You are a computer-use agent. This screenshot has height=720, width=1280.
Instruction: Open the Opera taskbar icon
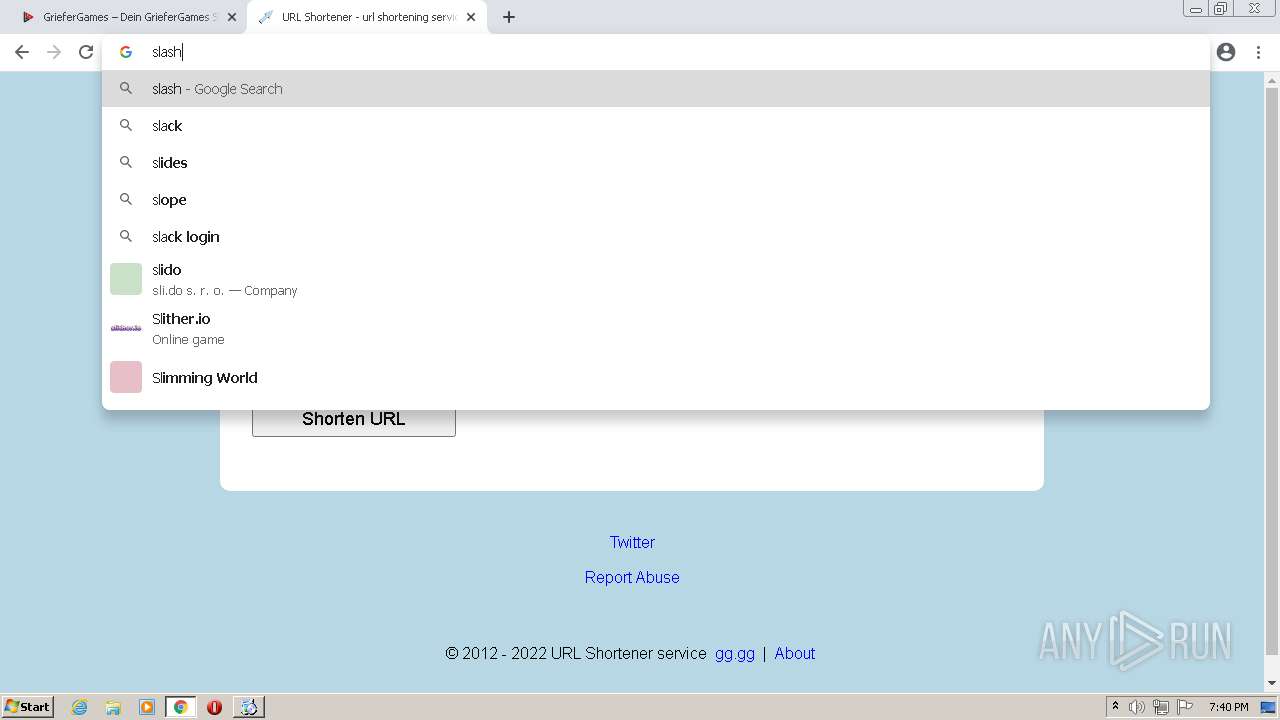(214, 707)
